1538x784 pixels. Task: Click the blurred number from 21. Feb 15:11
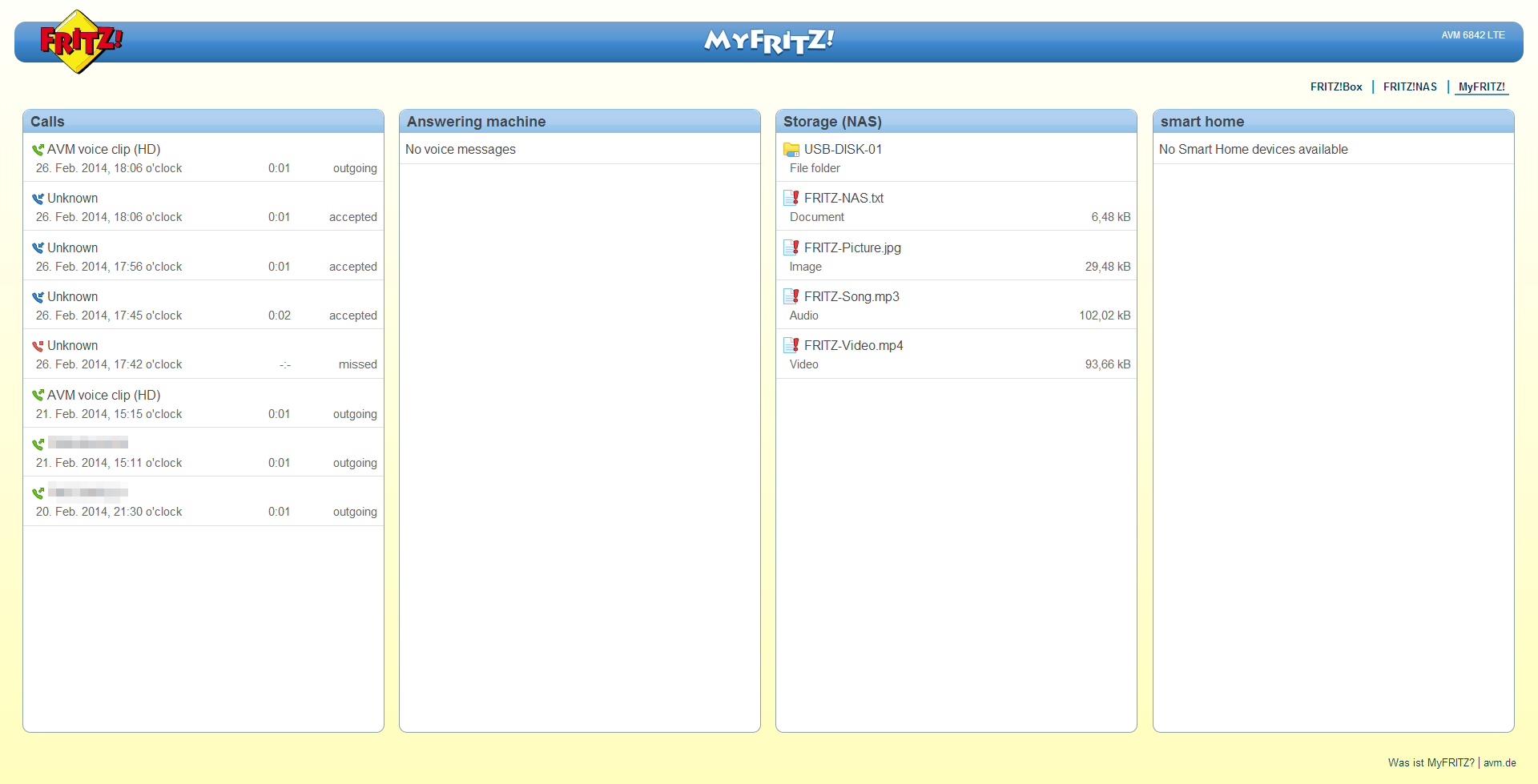87,443
